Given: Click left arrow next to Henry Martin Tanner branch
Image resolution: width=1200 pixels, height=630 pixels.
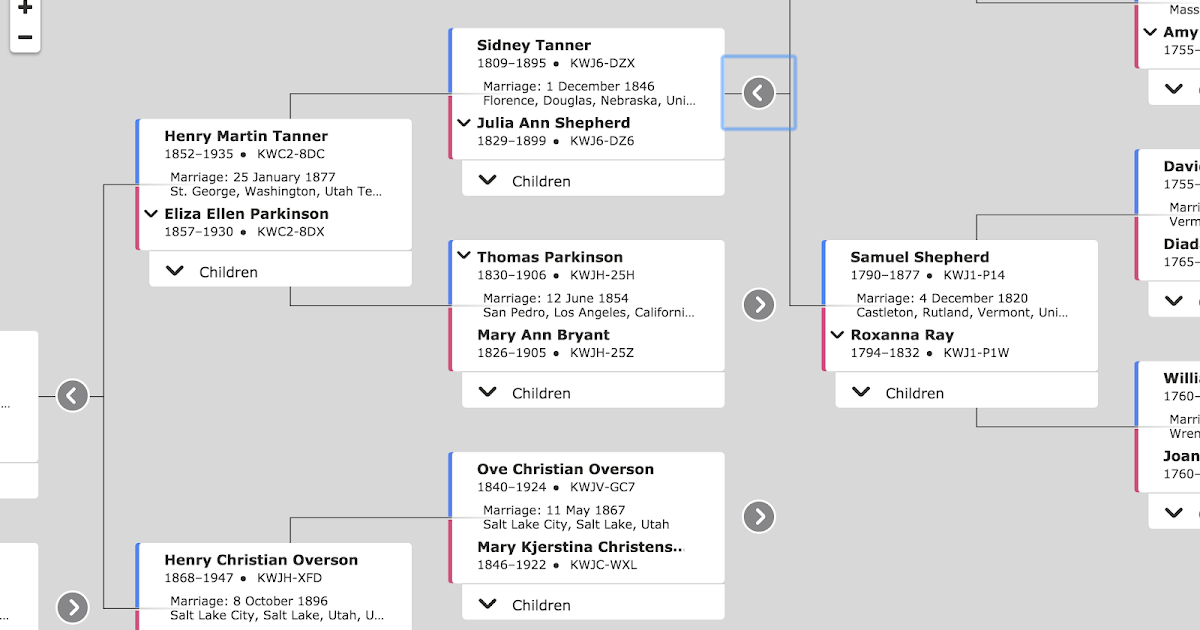Looking at the screenshot, I should point(72,396).
